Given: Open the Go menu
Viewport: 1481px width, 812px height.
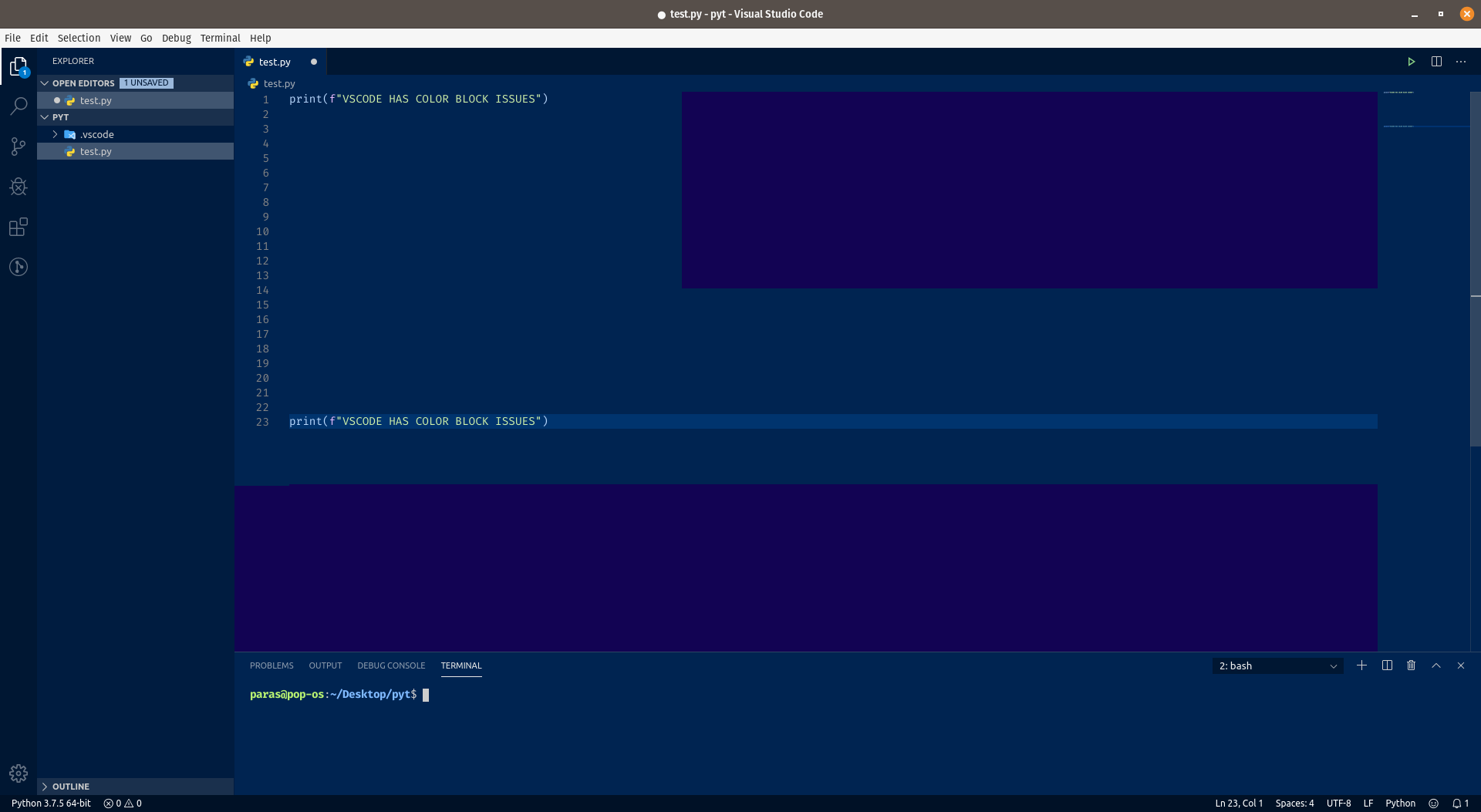Looking at the screenshot, I should pos(147,38).
